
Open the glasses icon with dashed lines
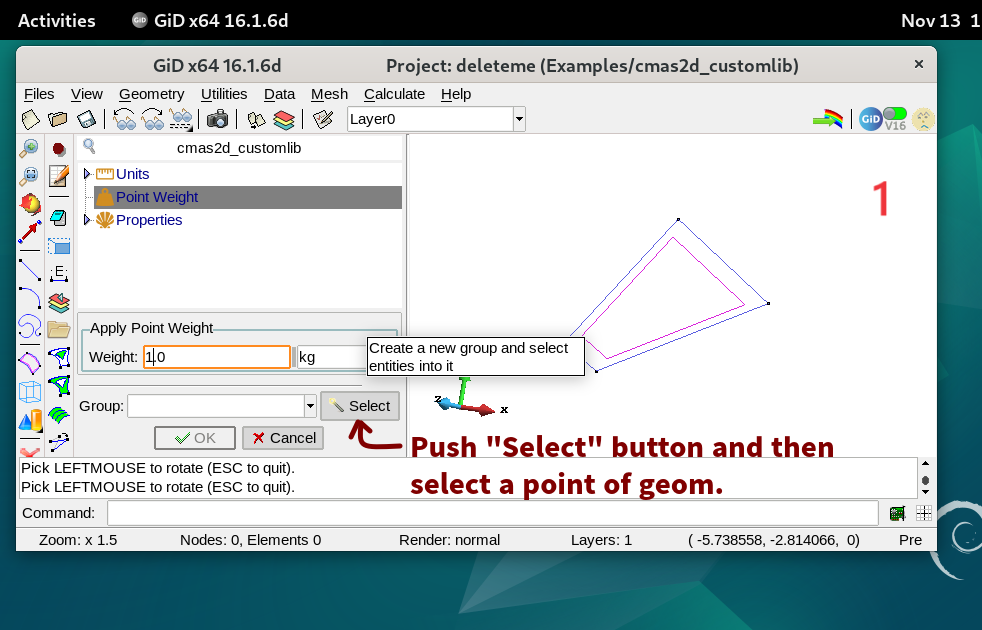(x=181, y=119)
